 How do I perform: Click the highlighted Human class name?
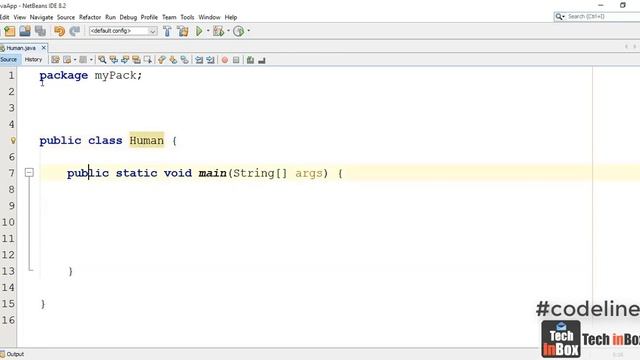coord(147,140)
